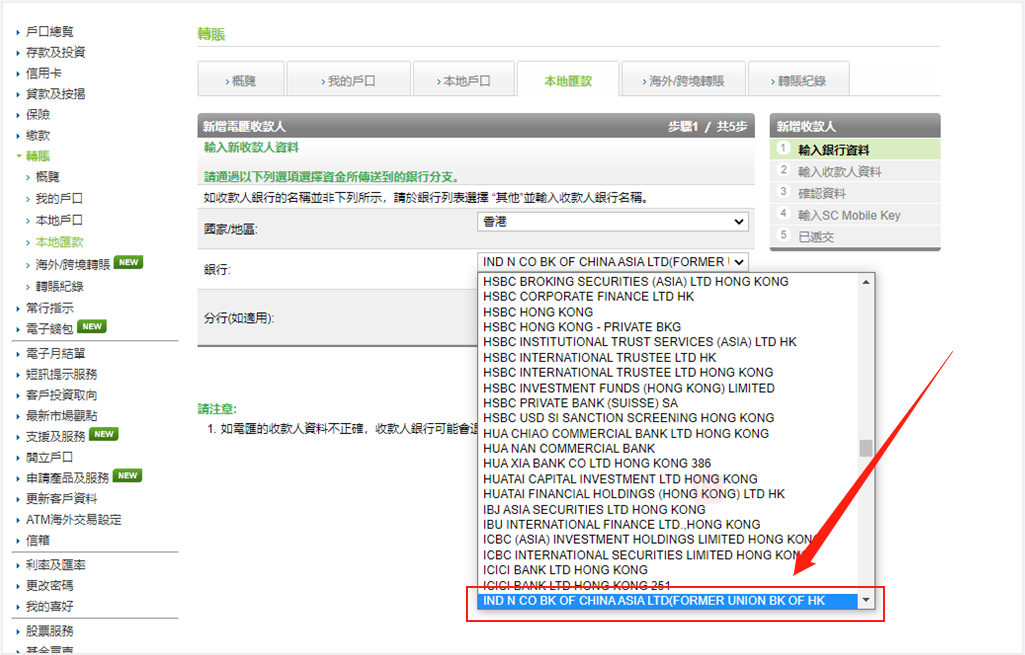
Task: Open 信用卡 in the sidebar
Action: 44,73
